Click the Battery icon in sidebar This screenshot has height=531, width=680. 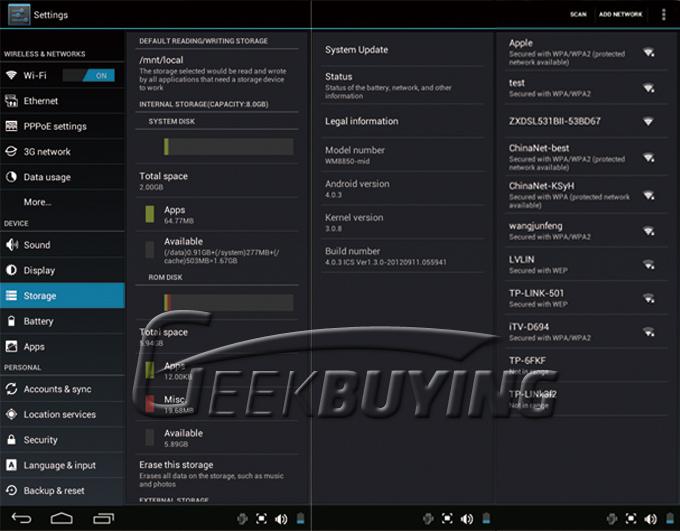click(x=11, y=321)
